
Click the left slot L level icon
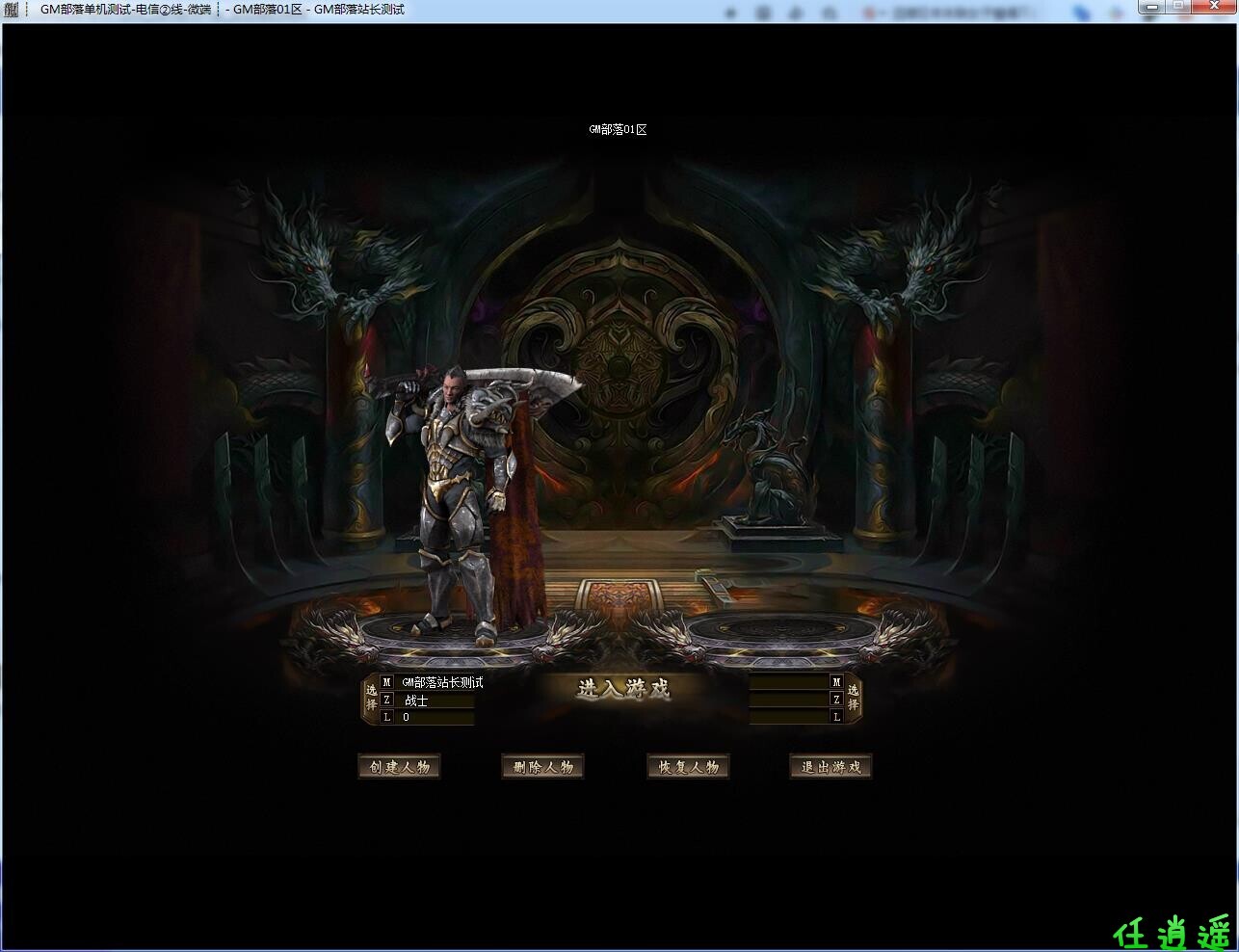[387, 717]
